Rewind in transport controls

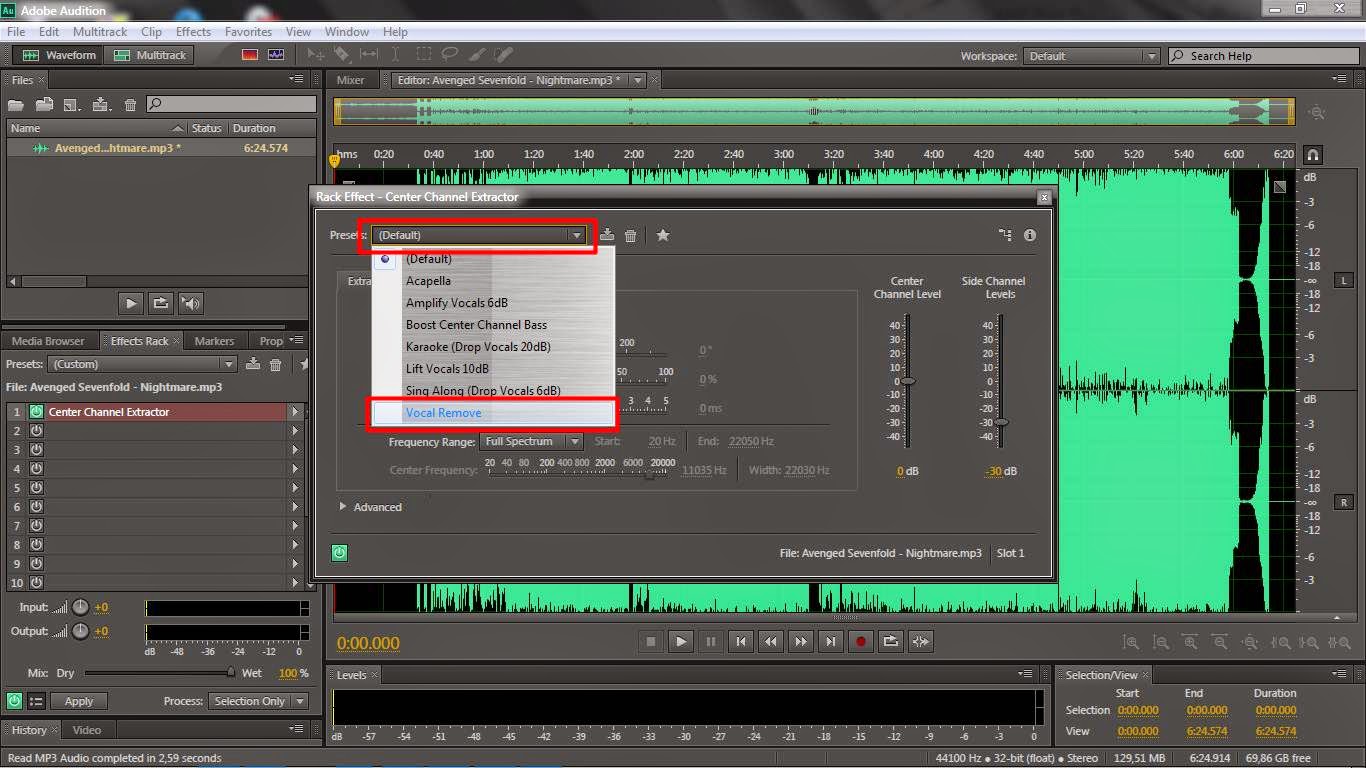tap(770, 641)
